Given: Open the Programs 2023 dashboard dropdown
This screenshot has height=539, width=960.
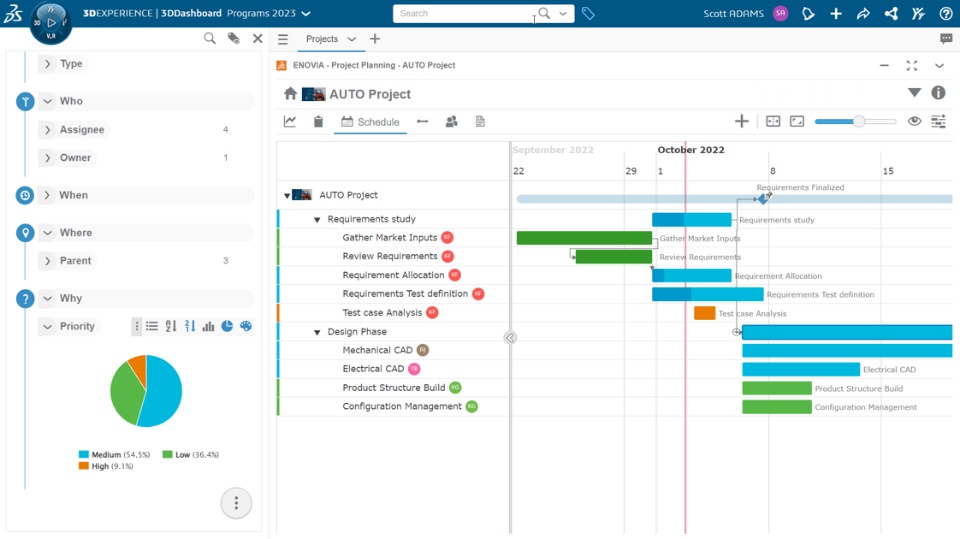Looking at the screenshot, I should pyautogui.click(x=306, y=13).
